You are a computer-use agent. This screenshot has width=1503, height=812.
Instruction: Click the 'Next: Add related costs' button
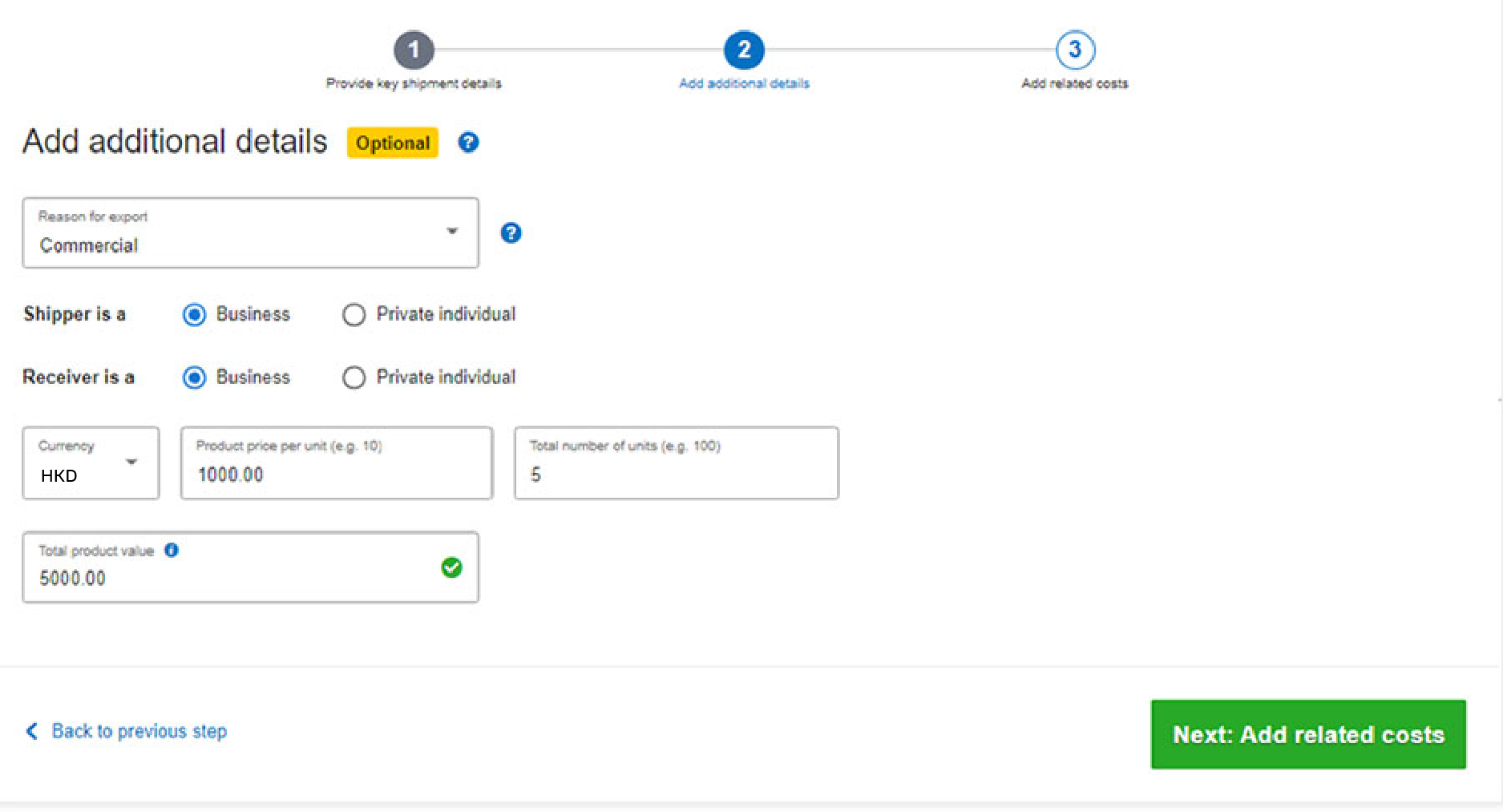point(1308,735)
